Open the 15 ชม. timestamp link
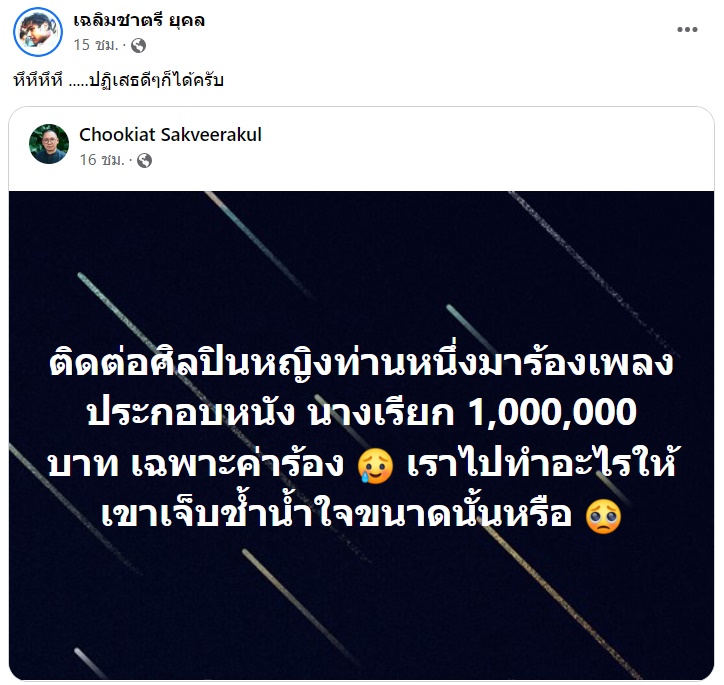Screen dimensions: 724x685 (96, 45)
